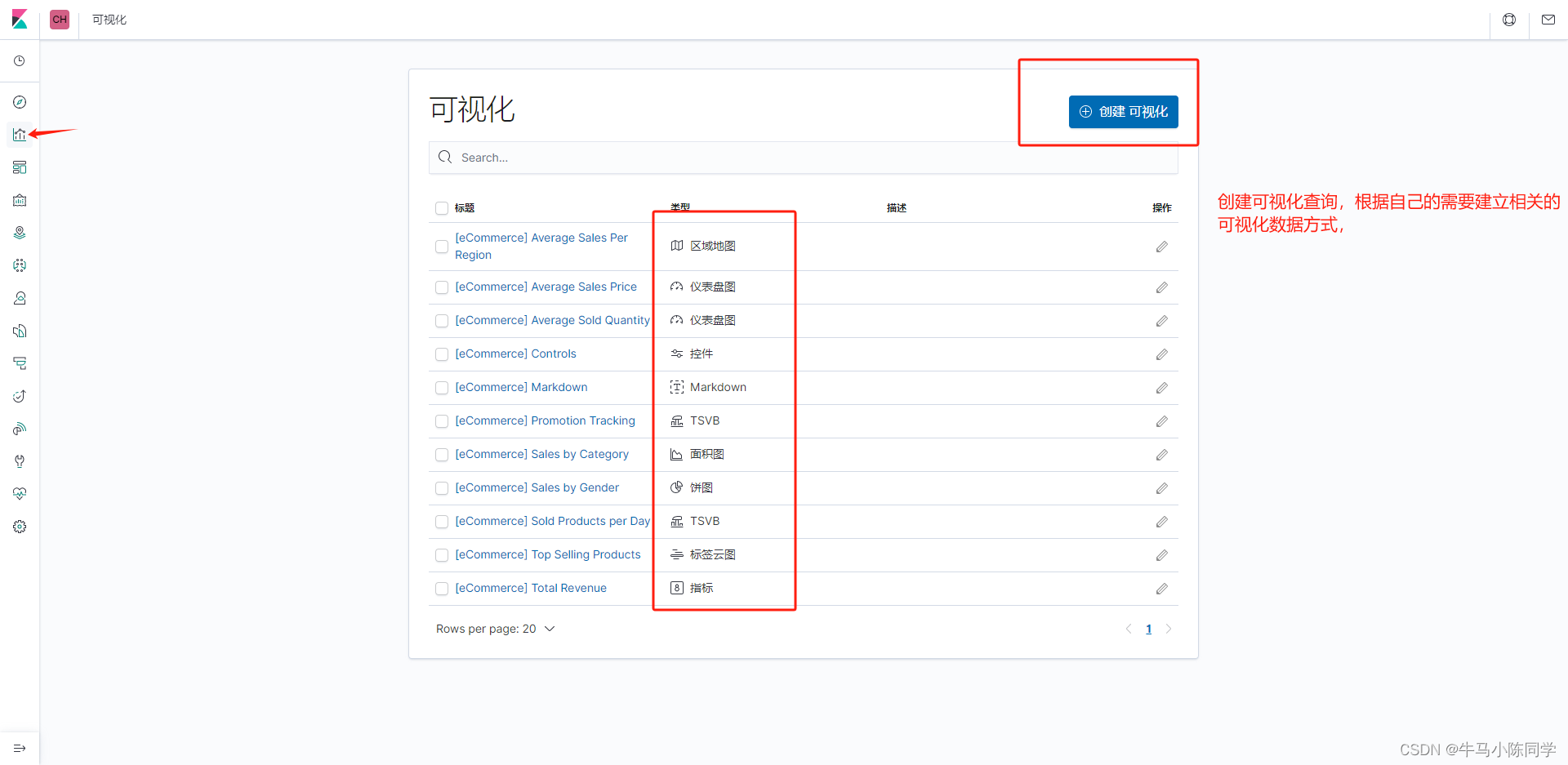Edit Total Revenue pencil icon
This screenshot has height=765, width=1568.
(x=1162, y=589)
